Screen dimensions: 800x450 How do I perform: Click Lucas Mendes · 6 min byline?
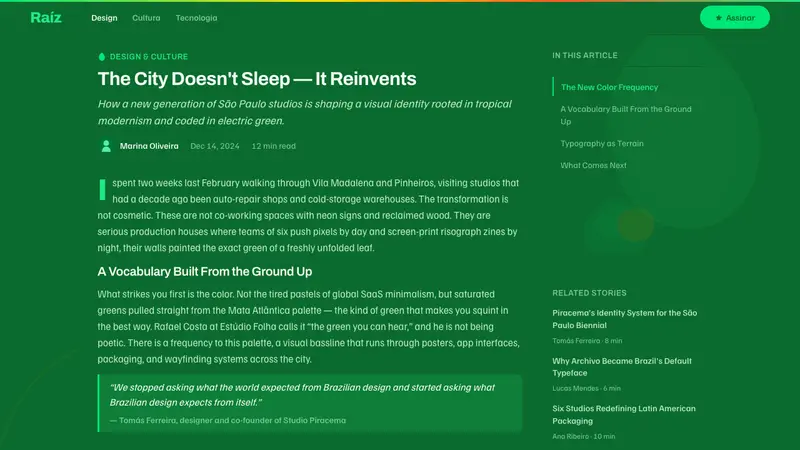point(587,388)
